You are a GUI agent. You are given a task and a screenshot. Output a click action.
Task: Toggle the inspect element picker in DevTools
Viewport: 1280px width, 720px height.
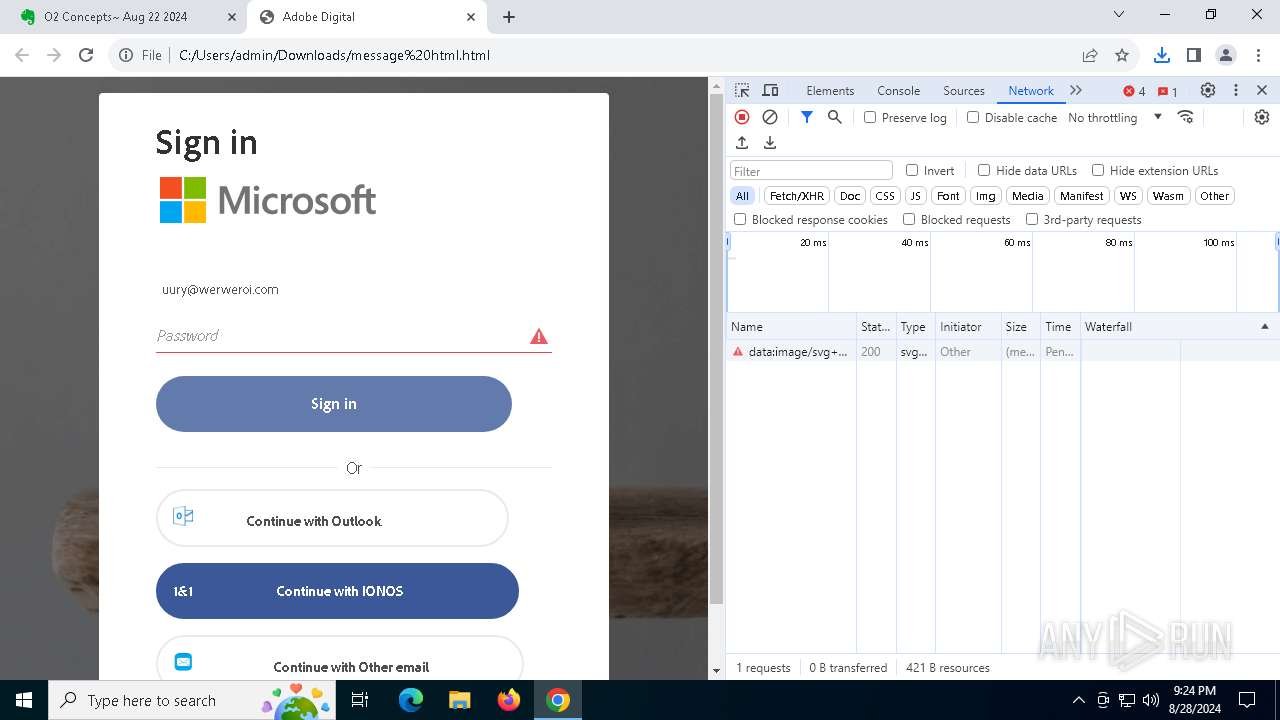click(742, 90)
